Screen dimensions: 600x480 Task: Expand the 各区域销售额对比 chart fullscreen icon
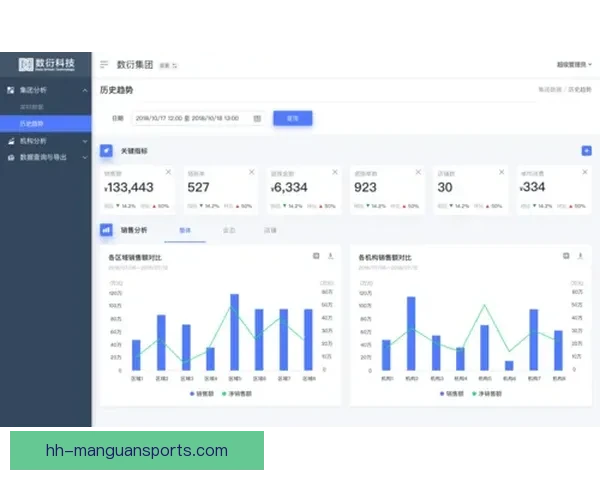point(316,256)
